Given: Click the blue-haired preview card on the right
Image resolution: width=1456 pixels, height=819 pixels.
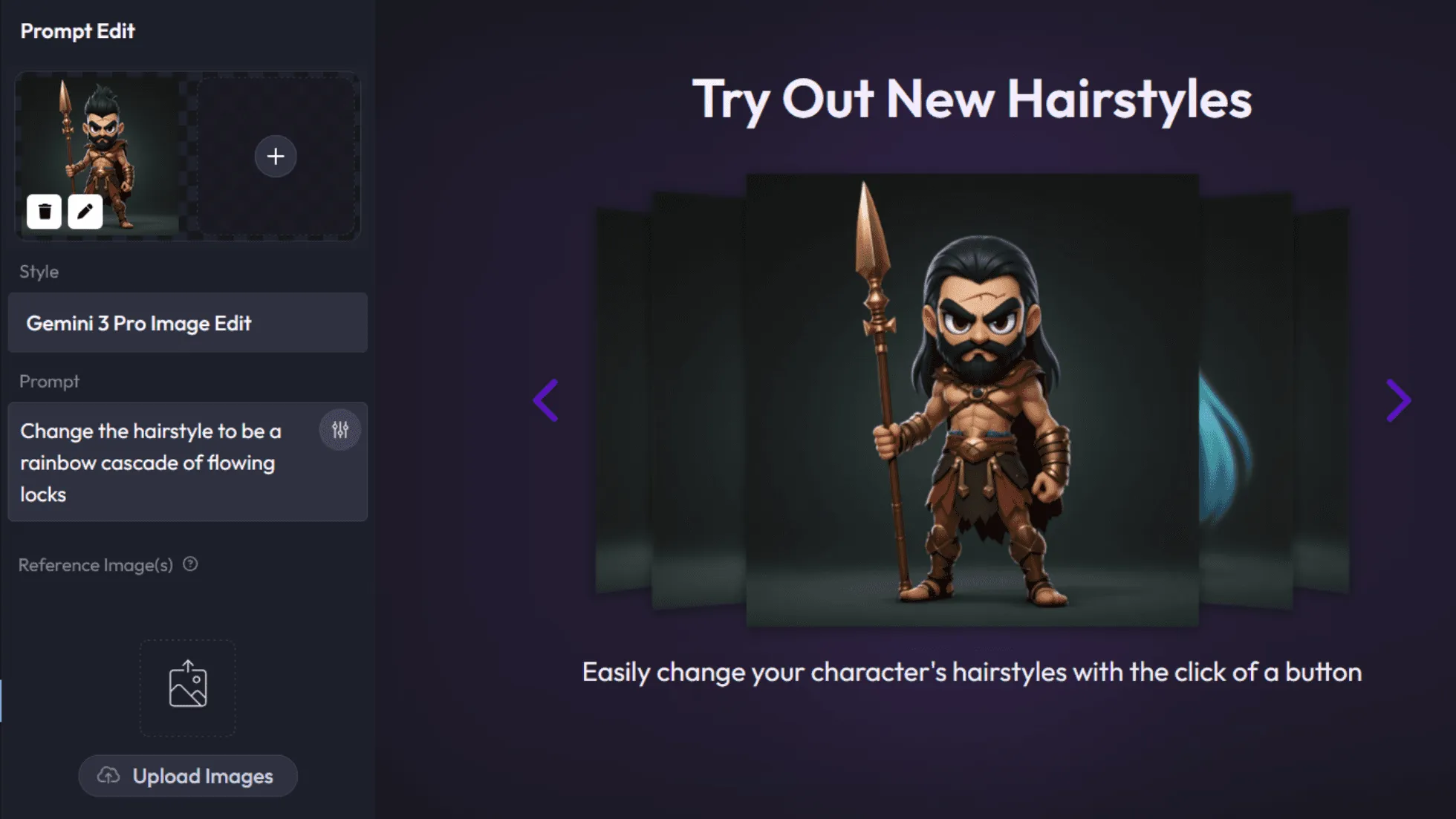Looking at the screenshot, I should 1246,401.
